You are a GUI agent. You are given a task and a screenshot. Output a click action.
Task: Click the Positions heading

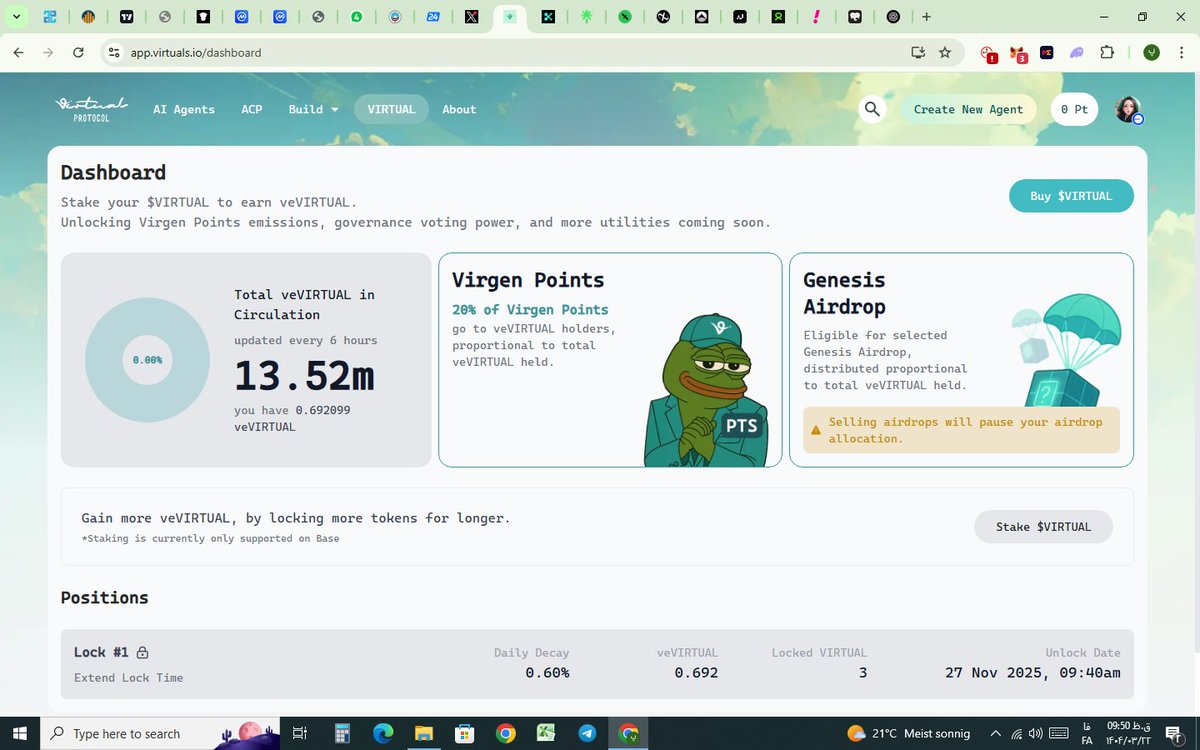[104, 597]
